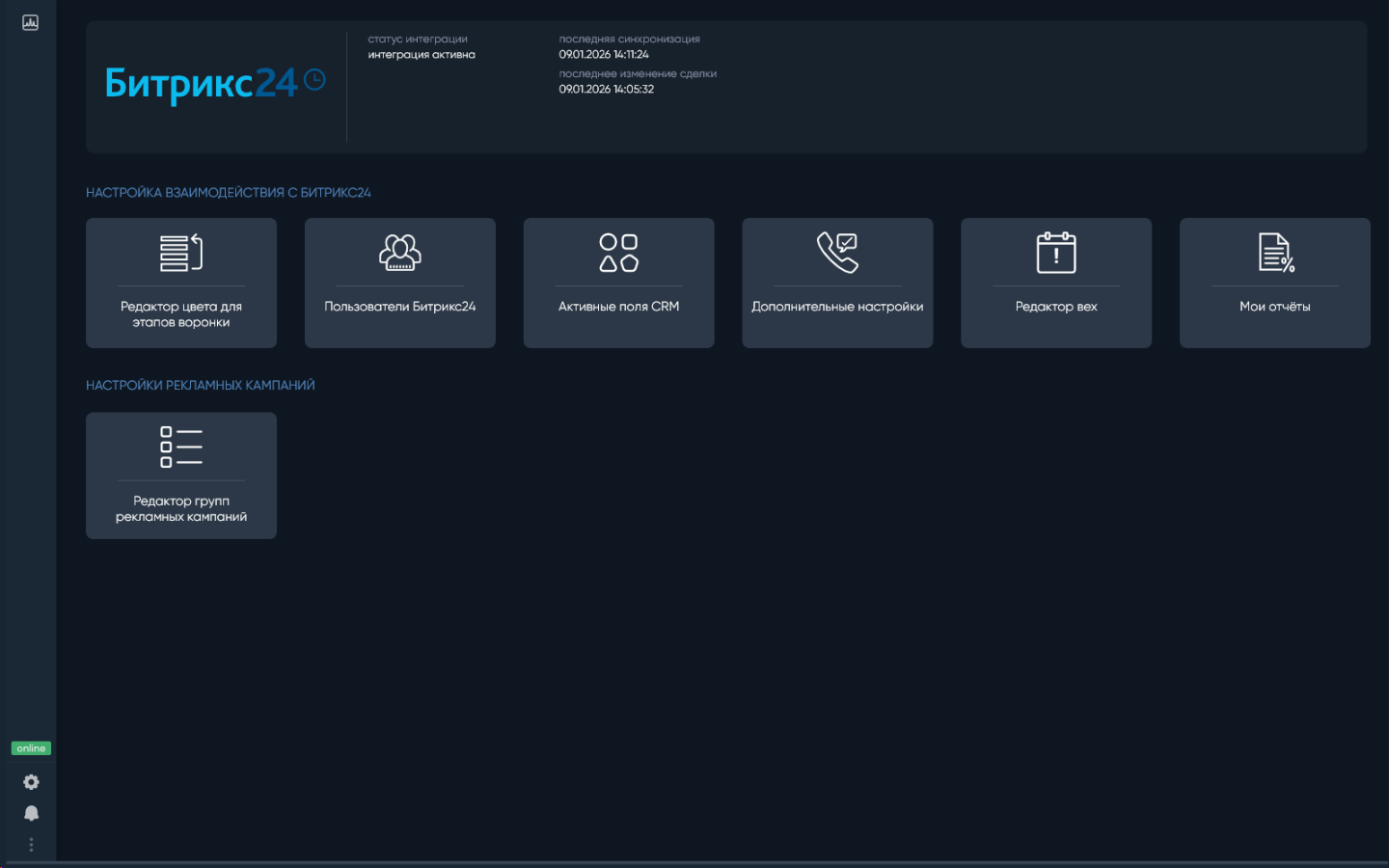Open the phone-with-chat additional settings icon

tap(837, 253)
